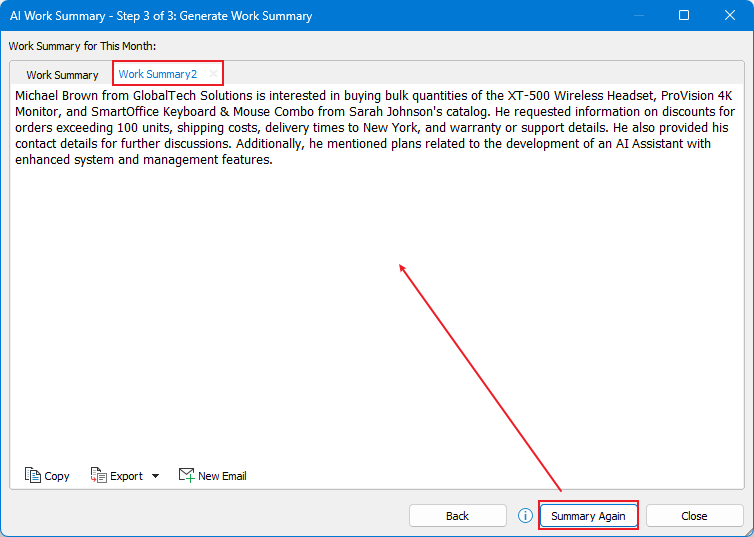The width and height of the screenshot is (754, 537).
Task: Go to the previous step with Back
Action: pyautogui.click(x=457, y=516)
